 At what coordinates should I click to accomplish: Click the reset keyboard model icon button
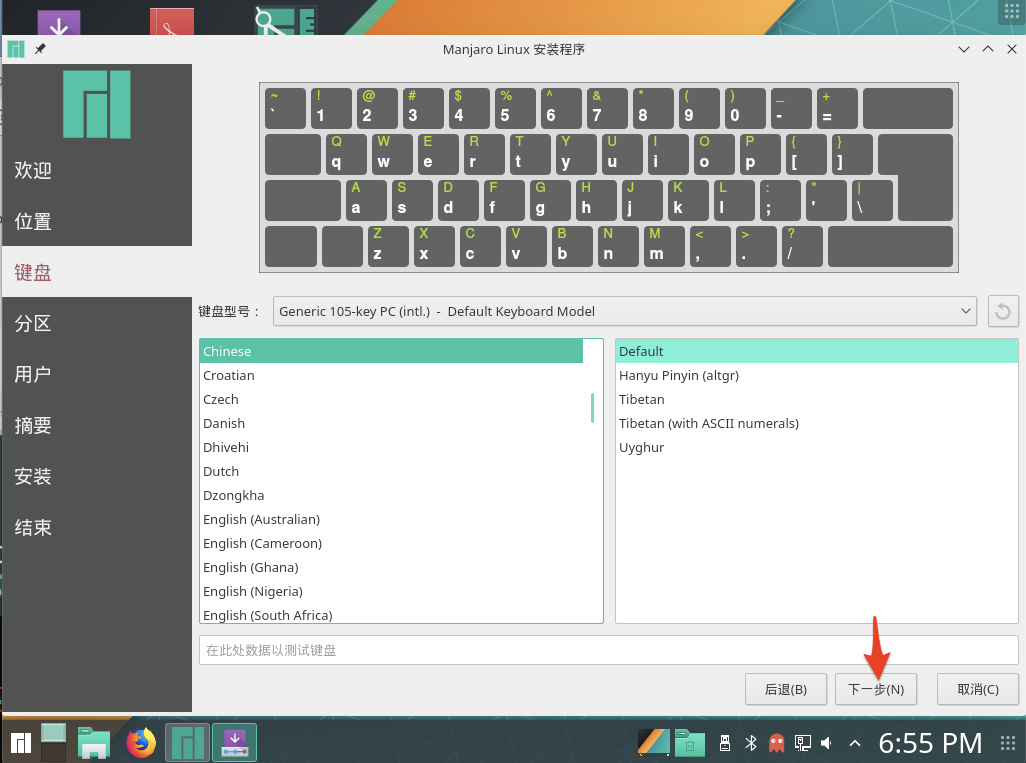tap(1002, 311)
